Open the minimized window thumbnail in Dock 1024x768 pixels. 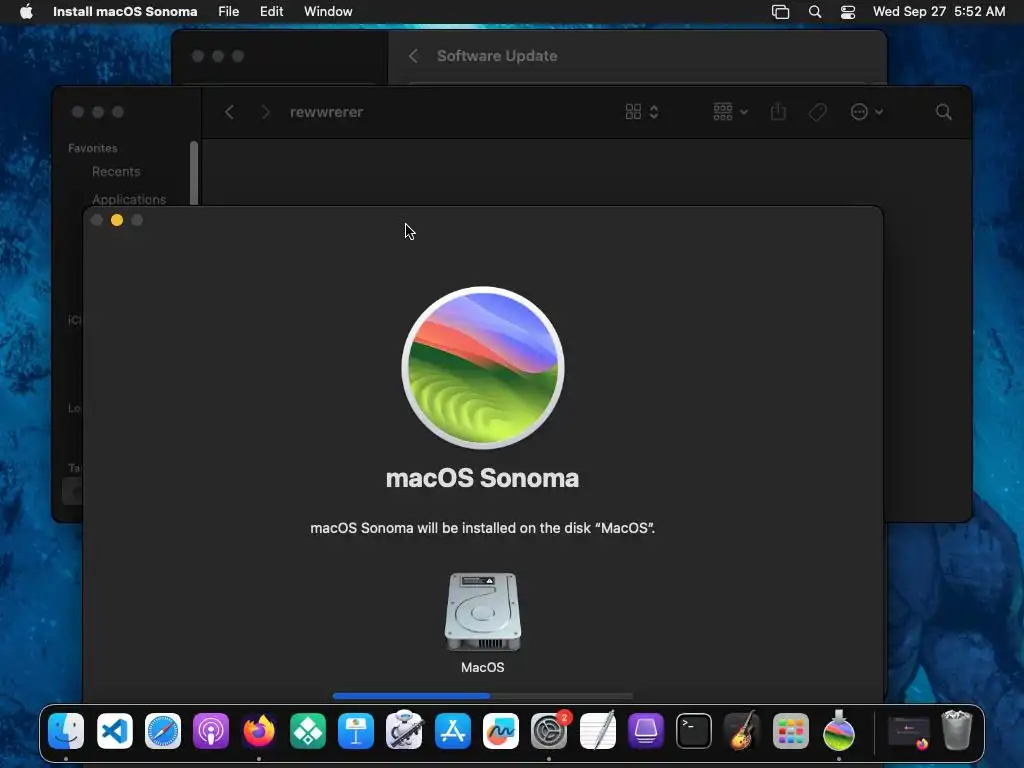[908, 732]
